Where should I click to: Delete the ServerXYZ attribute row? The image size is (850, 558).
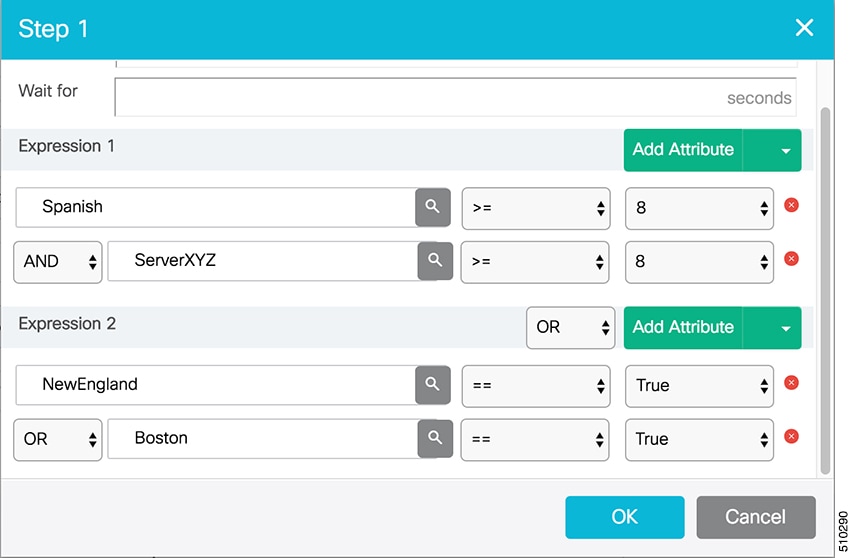791,259
